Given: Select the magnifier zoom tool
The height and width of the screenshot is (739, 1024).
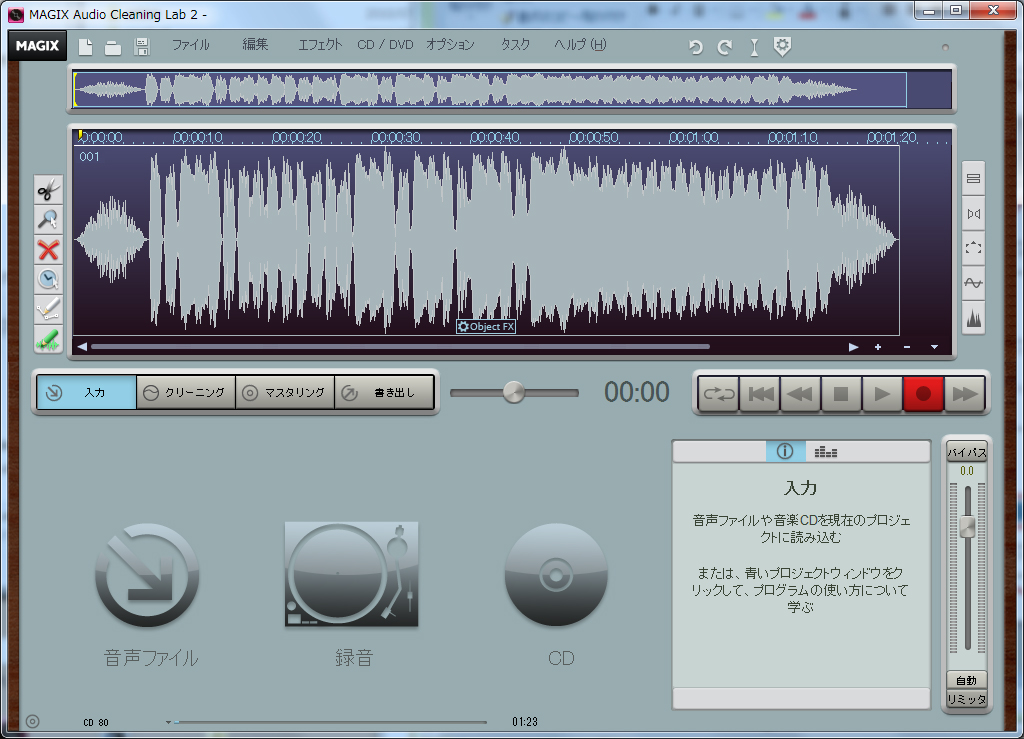Looking at the screenshot, I should (48, 220).
